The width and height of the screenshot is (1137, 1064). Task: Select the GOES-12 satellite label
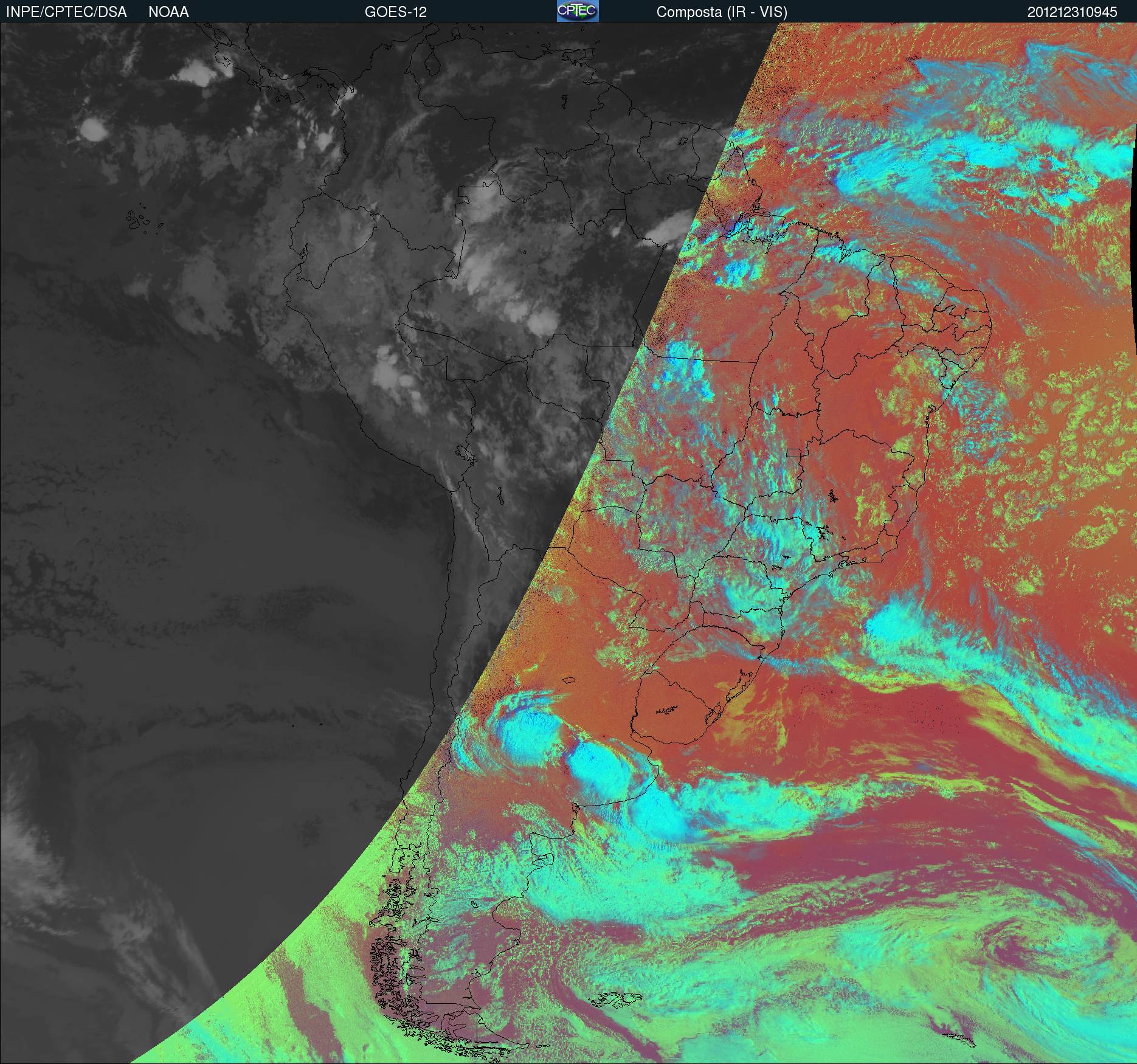[x=396, y=12]
